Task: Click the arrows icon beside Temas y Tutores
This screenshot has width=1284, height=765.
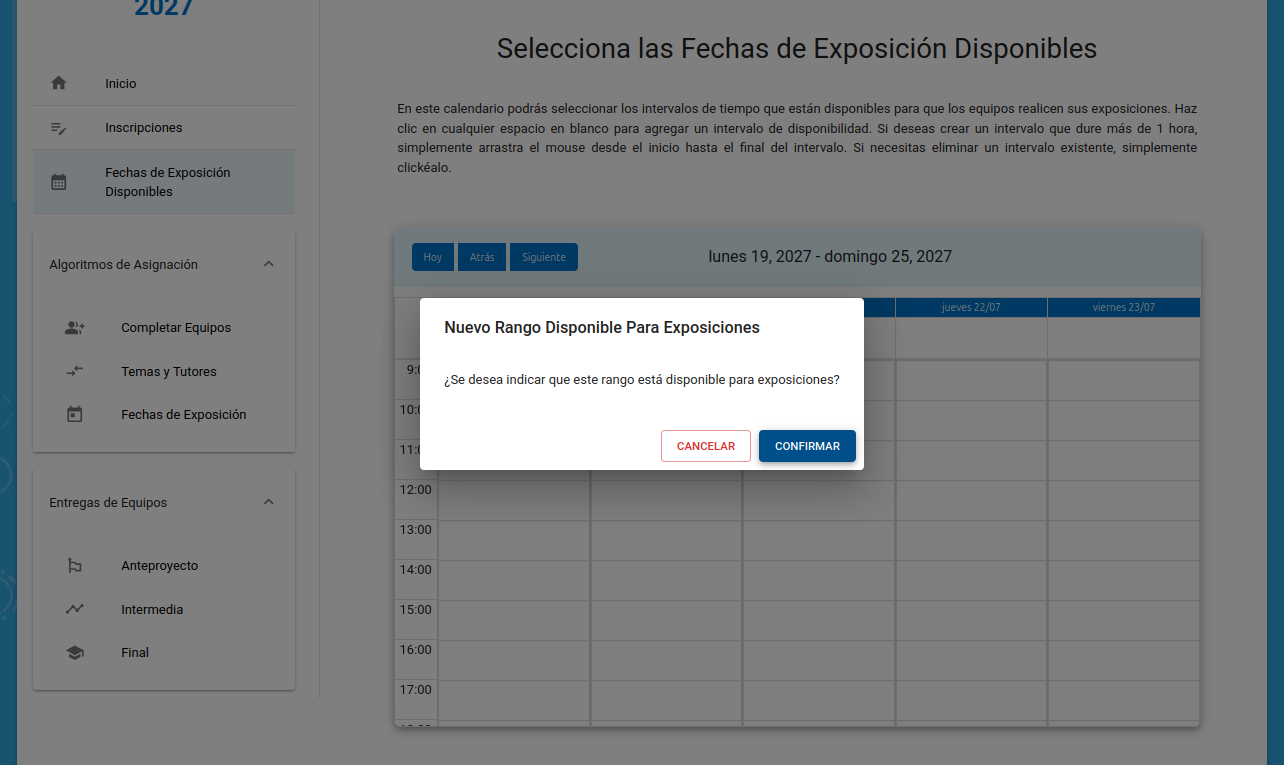Action: (75, 371)
